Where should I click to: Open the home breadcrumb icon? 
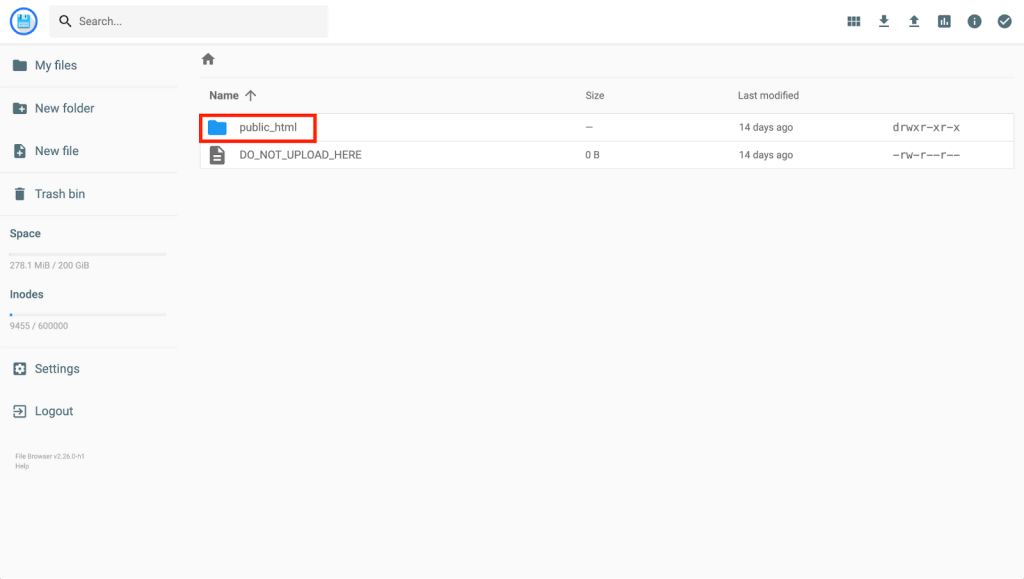click(207, 59)
